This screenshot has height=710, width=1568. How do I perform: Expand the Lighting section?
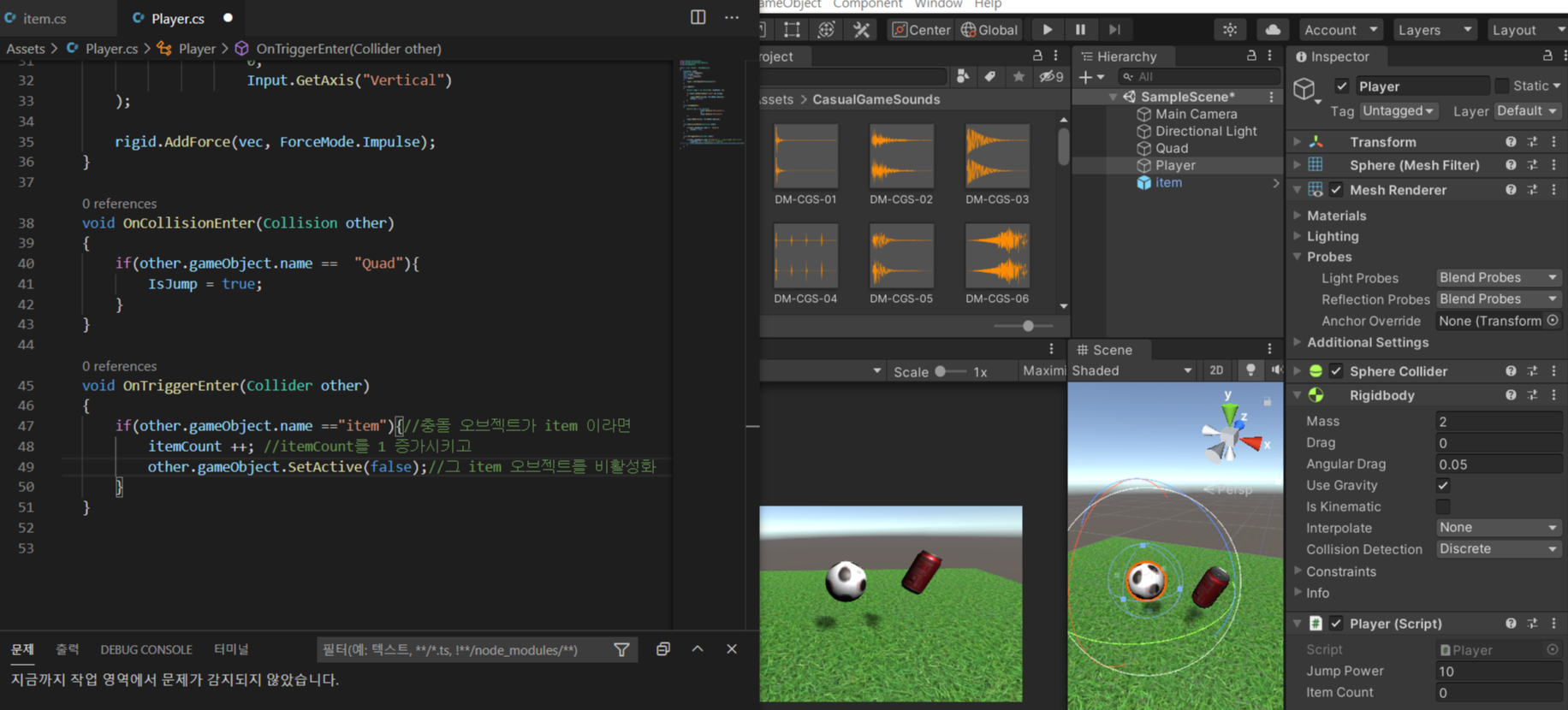tap(1298, 236)
